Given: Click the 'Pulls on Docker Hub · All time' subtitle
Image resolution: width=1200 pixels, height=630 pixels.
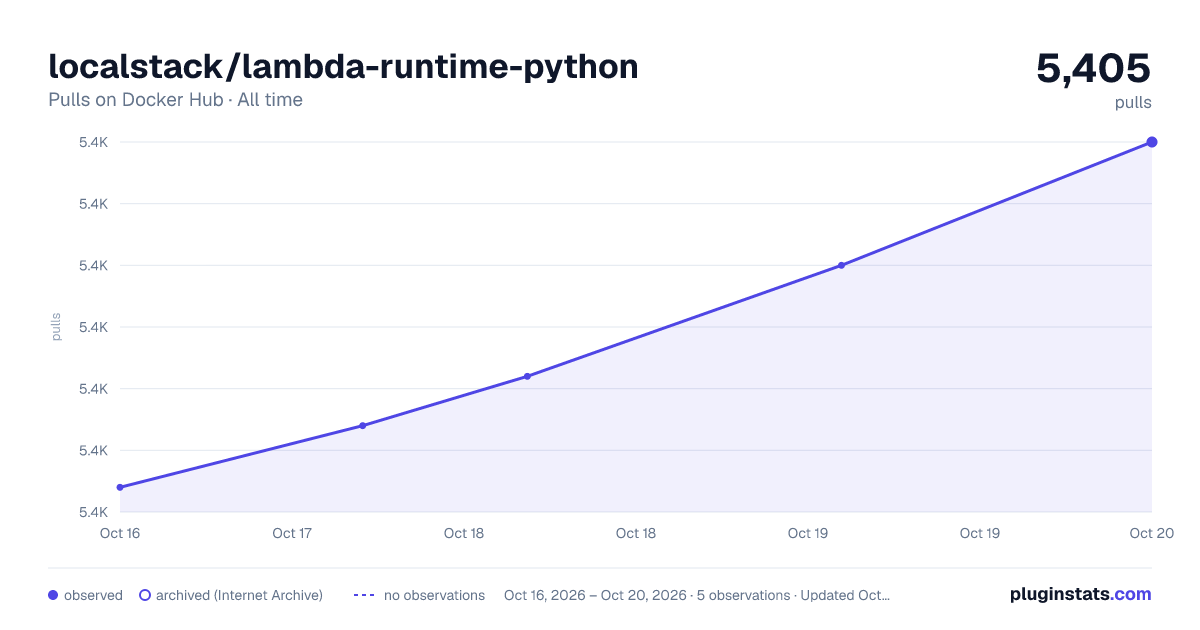Looking at the screenshot, I should (x=175, y=100).
